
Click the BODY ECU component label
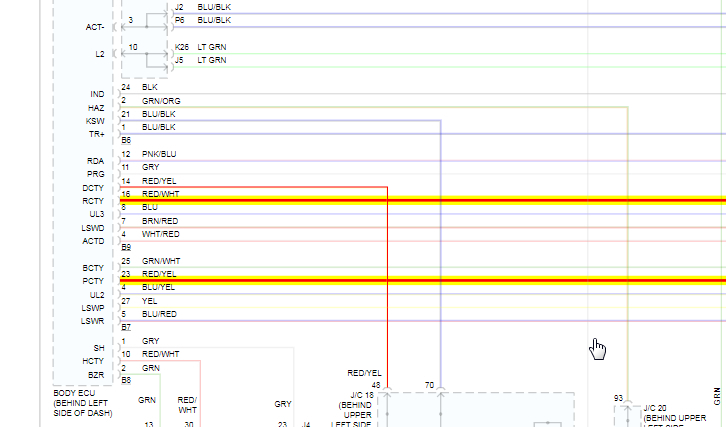tap(74, 393)
